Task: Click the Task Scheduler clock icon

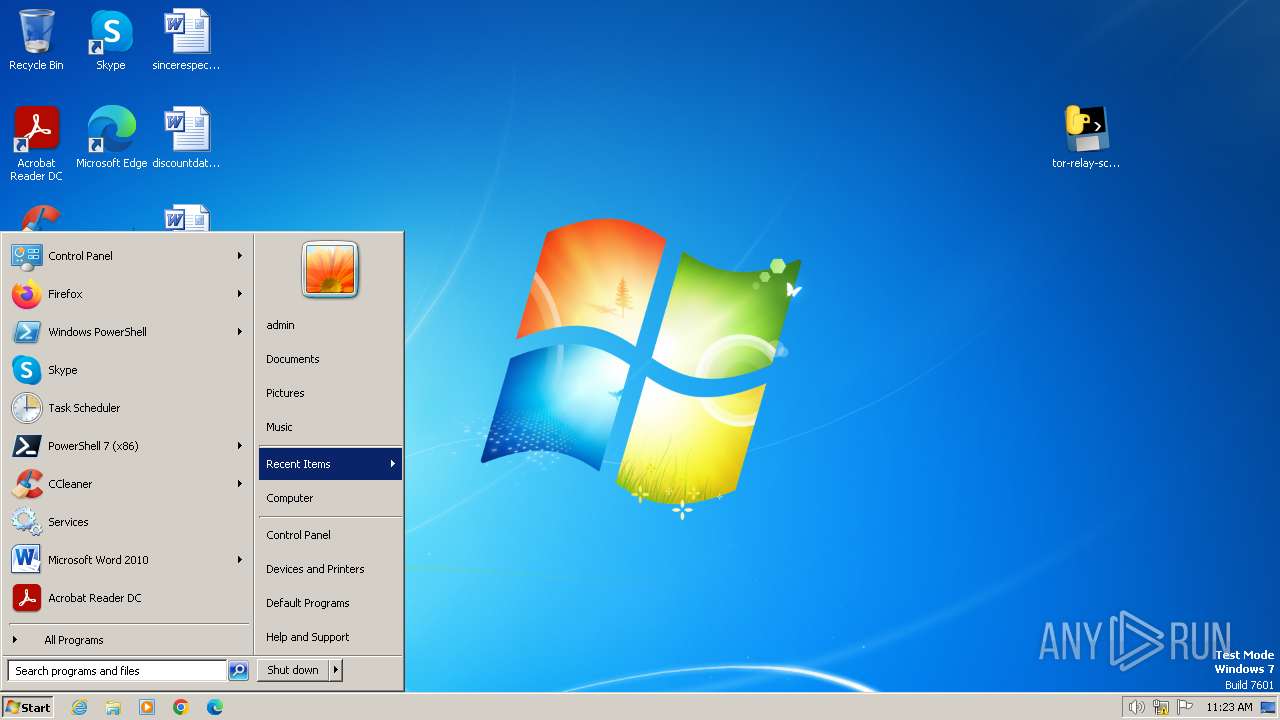Action: [26, 408]
